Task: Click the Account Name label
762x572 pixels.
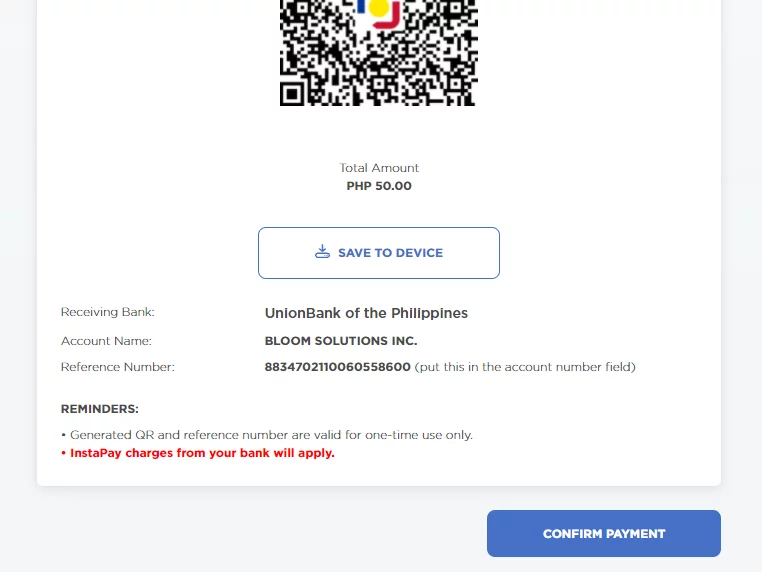Action: click(106, 341)
